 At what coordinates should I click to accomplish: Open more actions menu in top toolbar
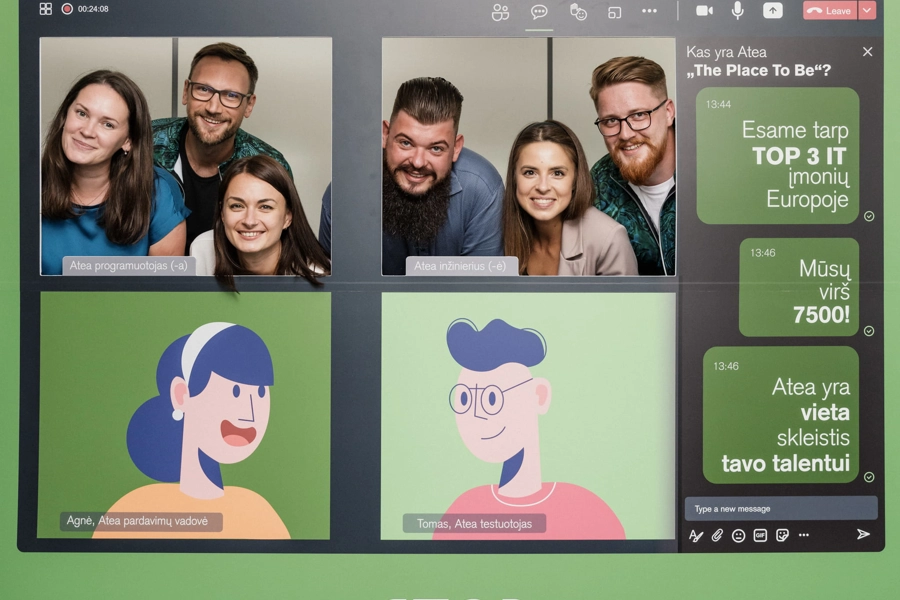[649, 11]
